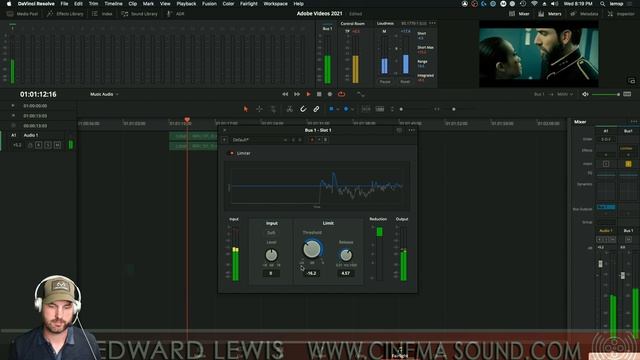640x360 pixels.
Task: Solo the Audio 1 track
Action: pos(48,145)
